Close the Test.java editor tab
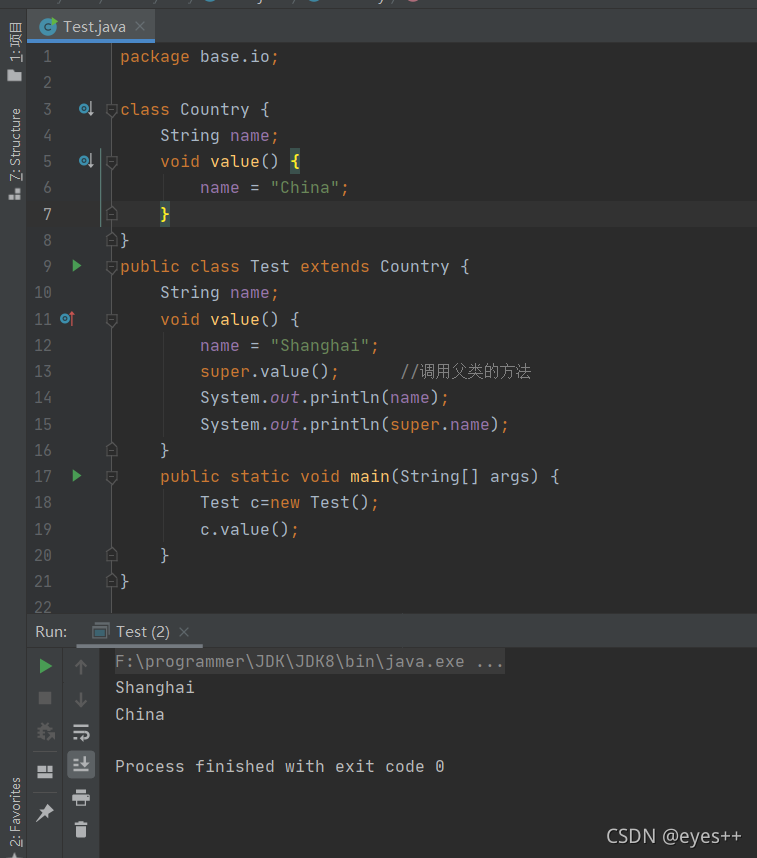The height and width of the screenshot is (858, 757). coord(140,26)
